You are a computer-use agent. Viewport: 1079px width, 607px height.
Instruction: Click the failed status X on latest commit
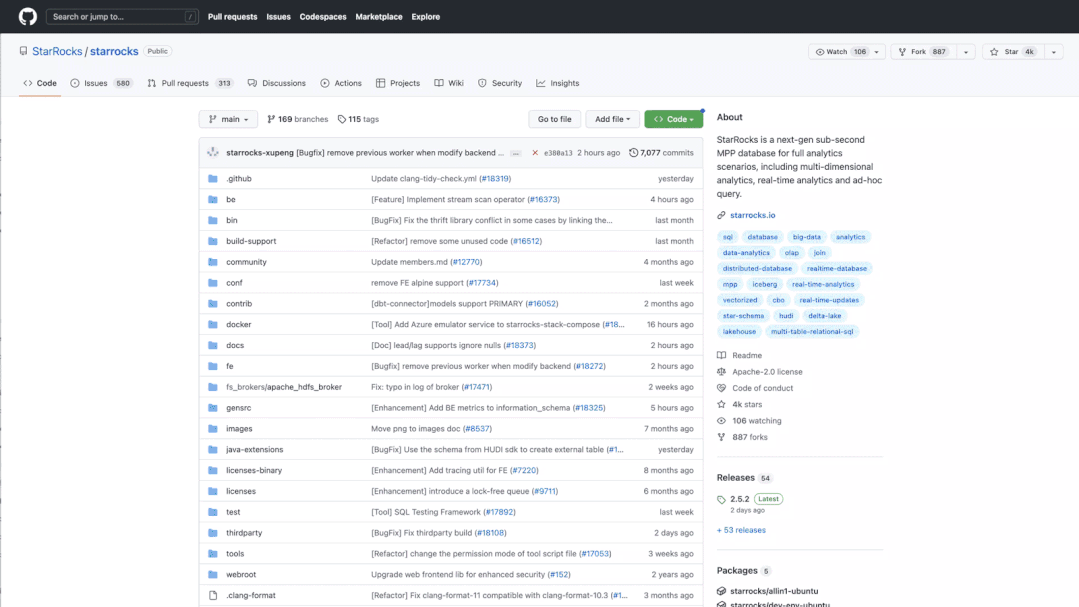(x=535, y=153)
